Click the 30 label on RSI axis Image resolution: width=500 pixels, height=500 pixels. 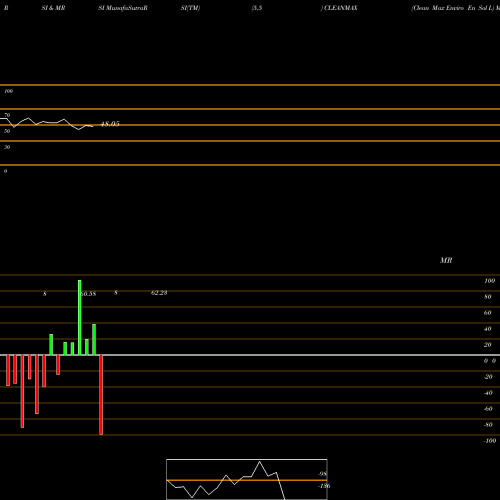pos(7,147)
